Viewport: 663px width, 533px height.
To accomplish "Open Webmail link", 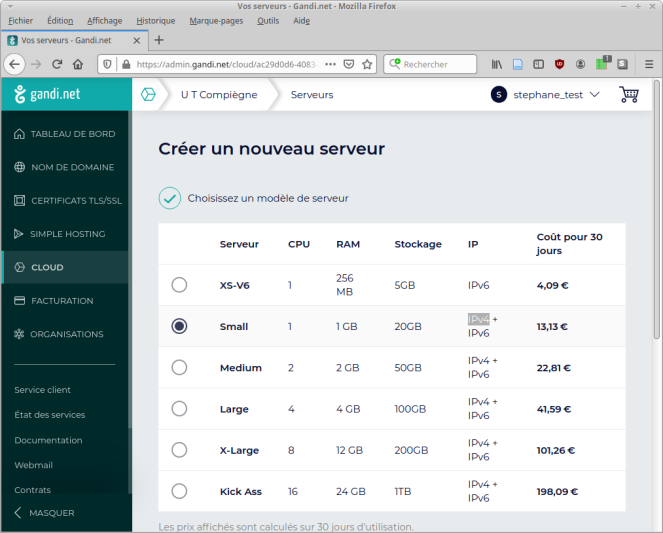I will [33, 465].
